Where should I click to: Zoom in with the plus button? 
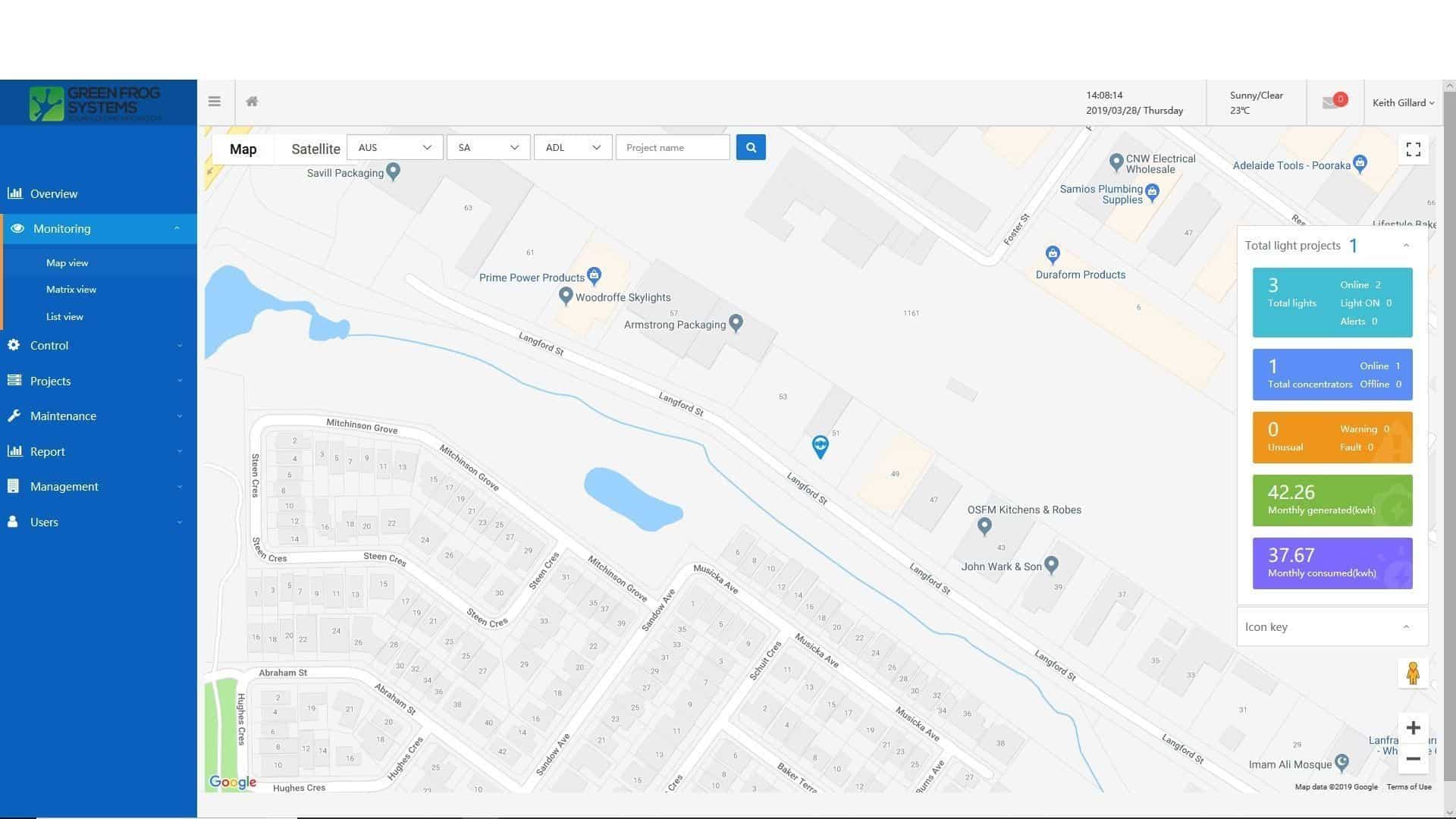(1413, 728)
